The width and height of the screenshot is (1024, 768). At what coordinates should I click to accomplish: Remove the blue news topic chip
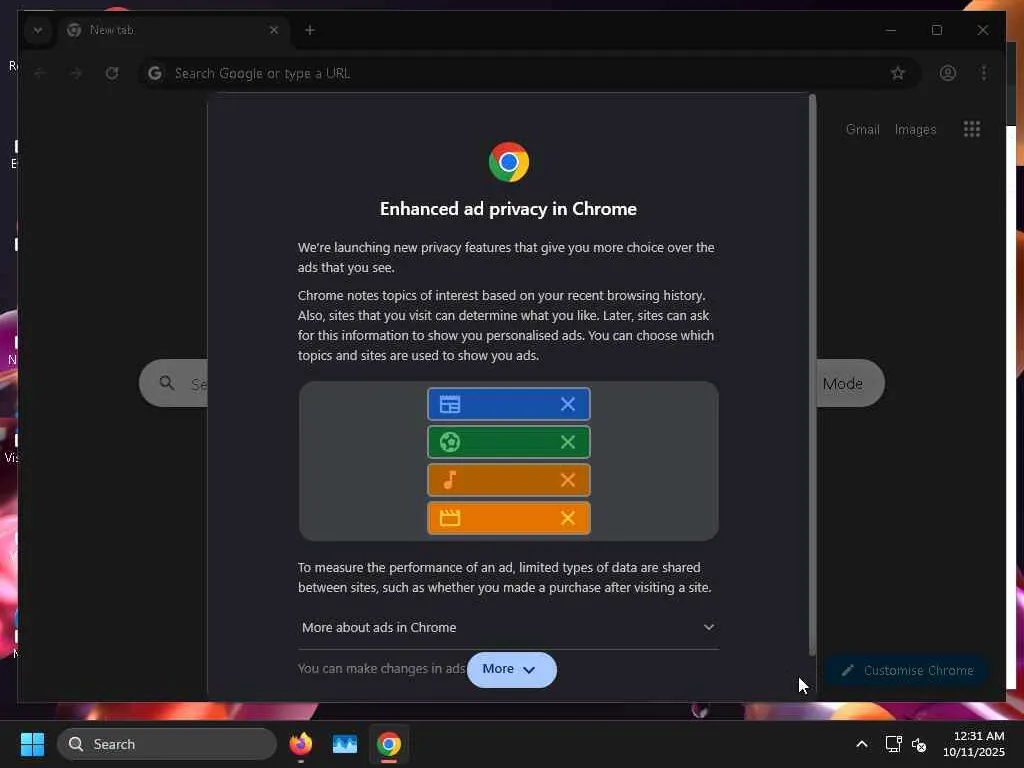point(568,404)
